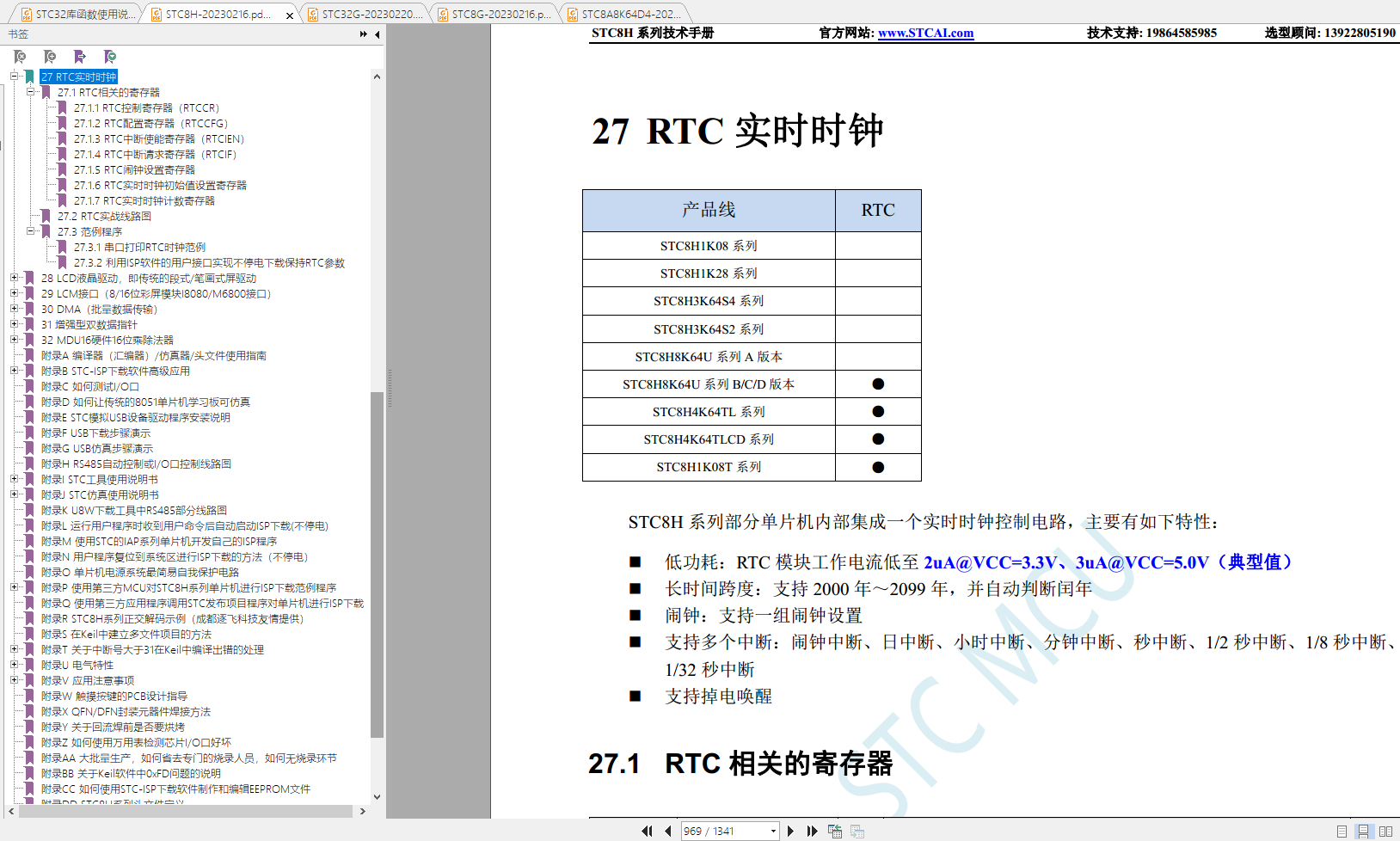This screenshot has height=841, width=1400.
Task: Expand the 30 DMA bookmark node
Action: [x=14, y=309]
